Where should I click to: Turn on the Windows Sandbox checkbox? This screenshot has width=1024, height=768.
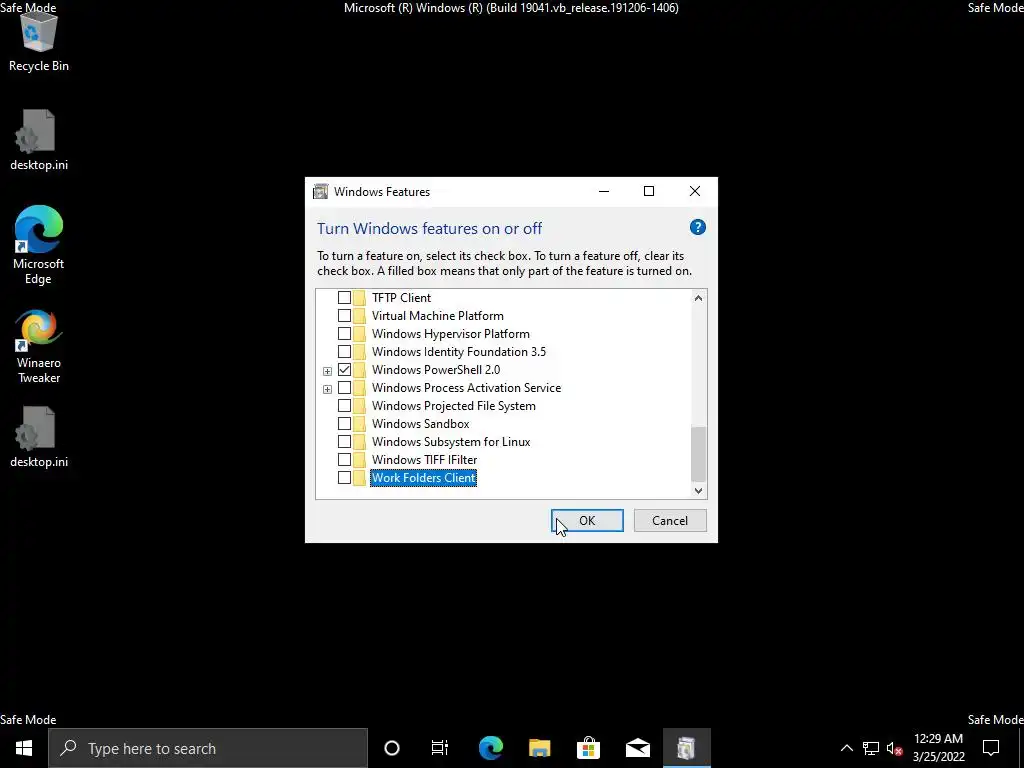point(344,424)
